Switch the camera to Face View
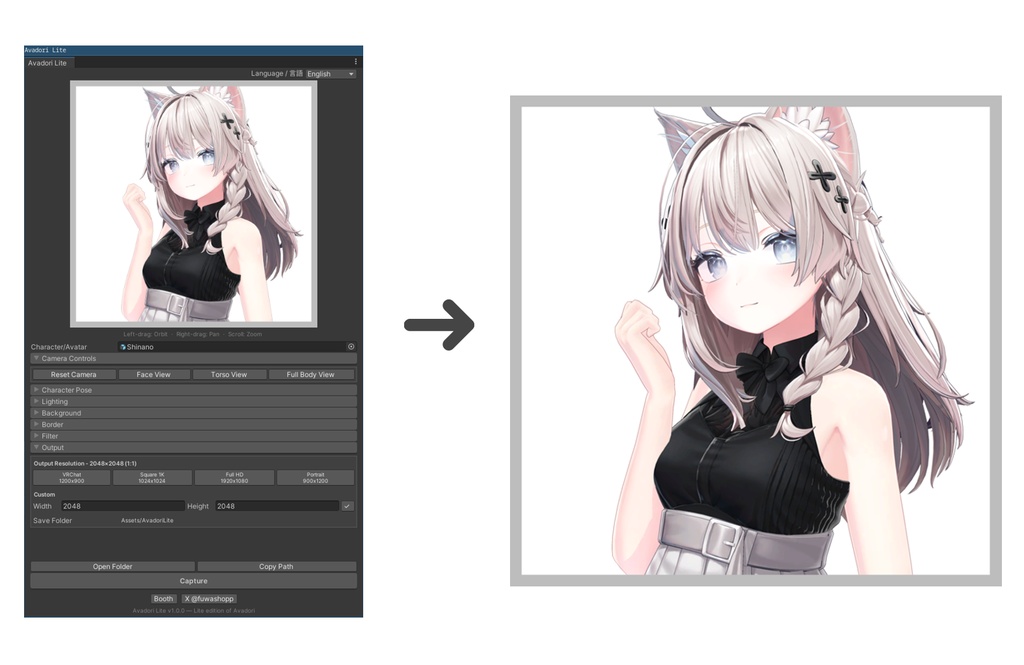 pos(153,374)
